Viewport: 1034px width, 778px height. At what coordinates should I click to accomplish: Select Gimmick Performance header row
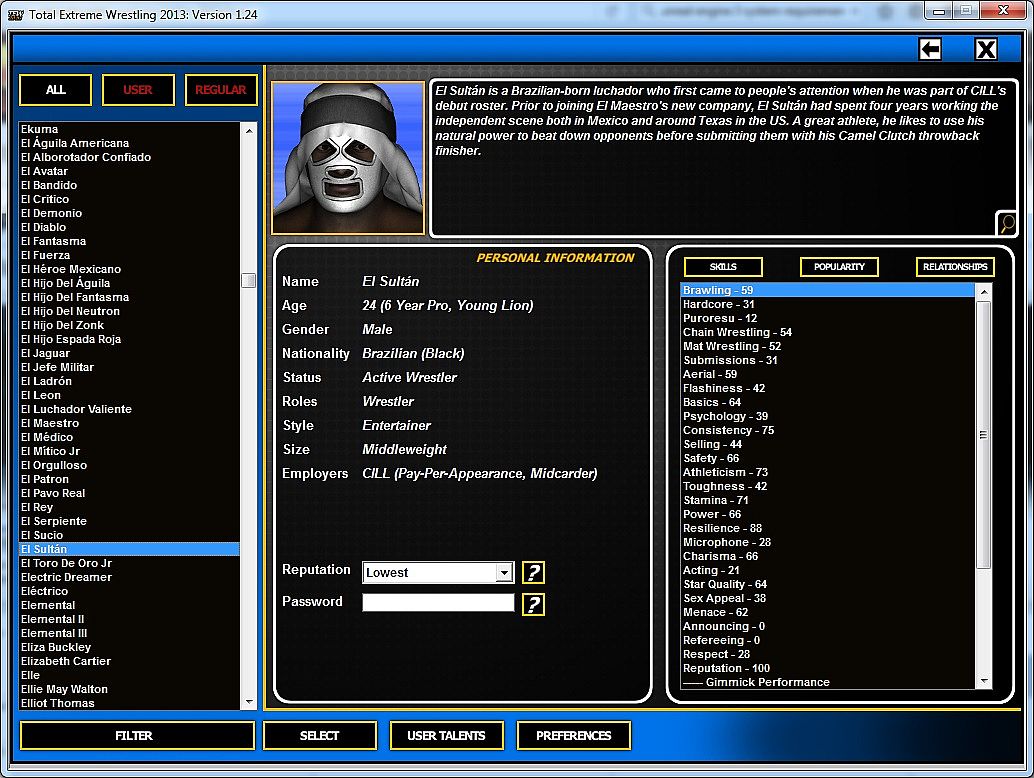828,682
